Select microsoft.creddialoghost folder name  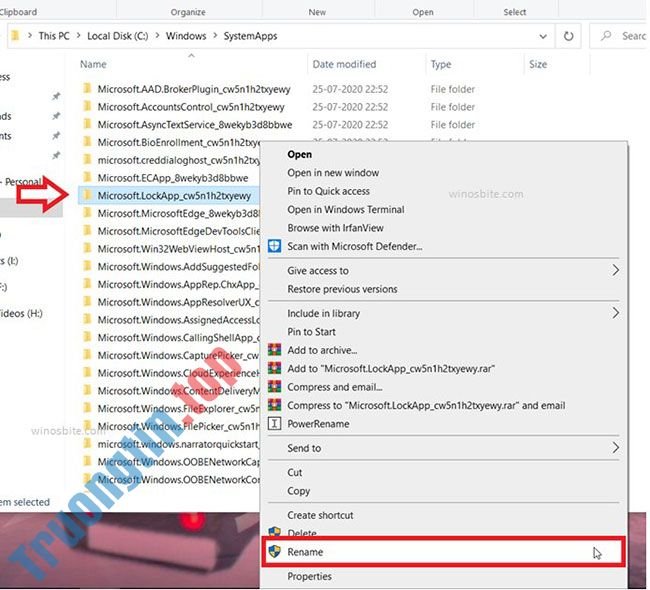179,160
